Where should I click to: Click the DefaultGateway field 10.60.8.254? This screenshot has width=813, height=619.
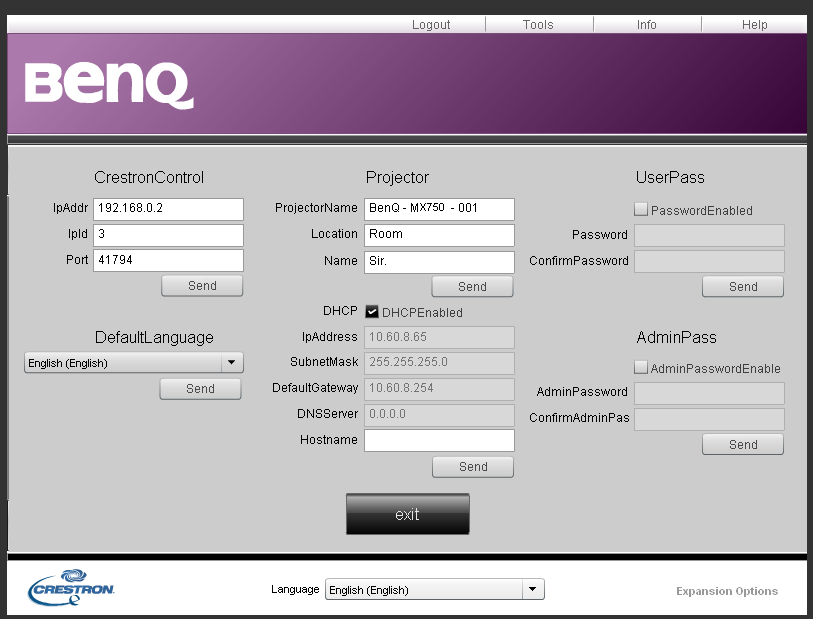pos(439,389)
